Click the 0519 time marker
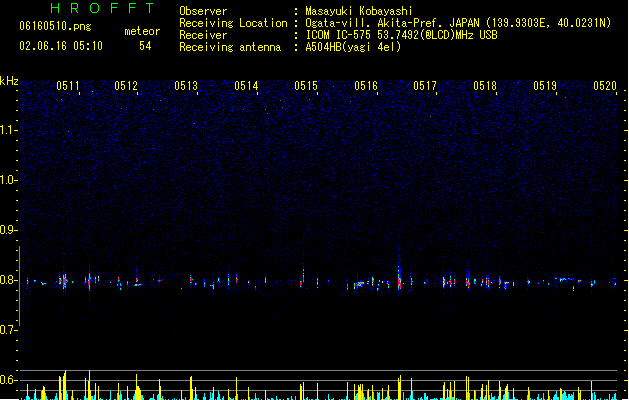The width and height of the screenshot is (629, 400). (545, 86)
